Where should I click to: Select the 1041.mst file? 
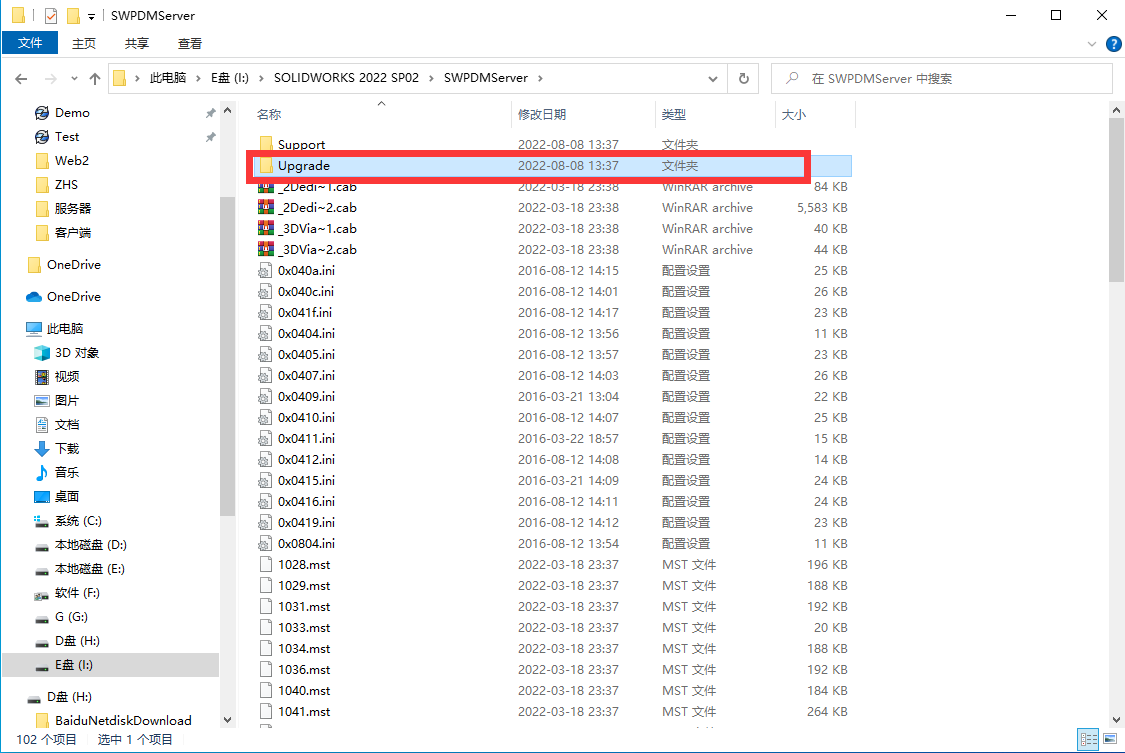point(304,711)
